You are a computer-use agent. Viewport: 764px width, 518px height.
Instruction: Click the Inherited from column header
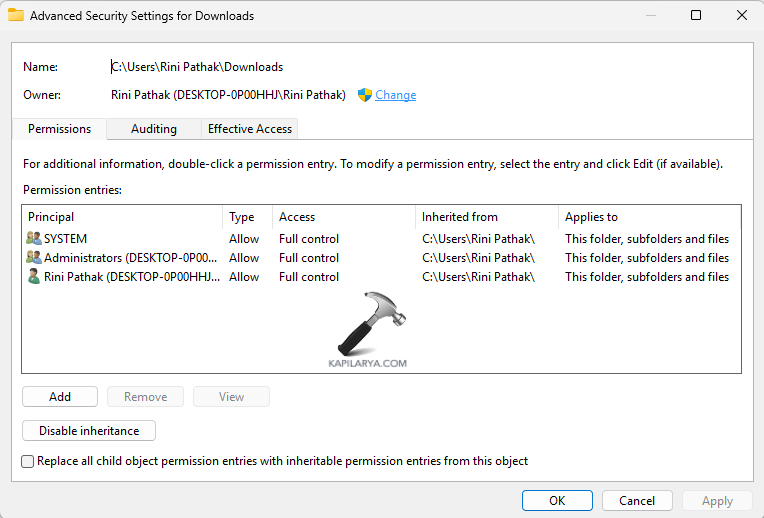tap(485, 217)
